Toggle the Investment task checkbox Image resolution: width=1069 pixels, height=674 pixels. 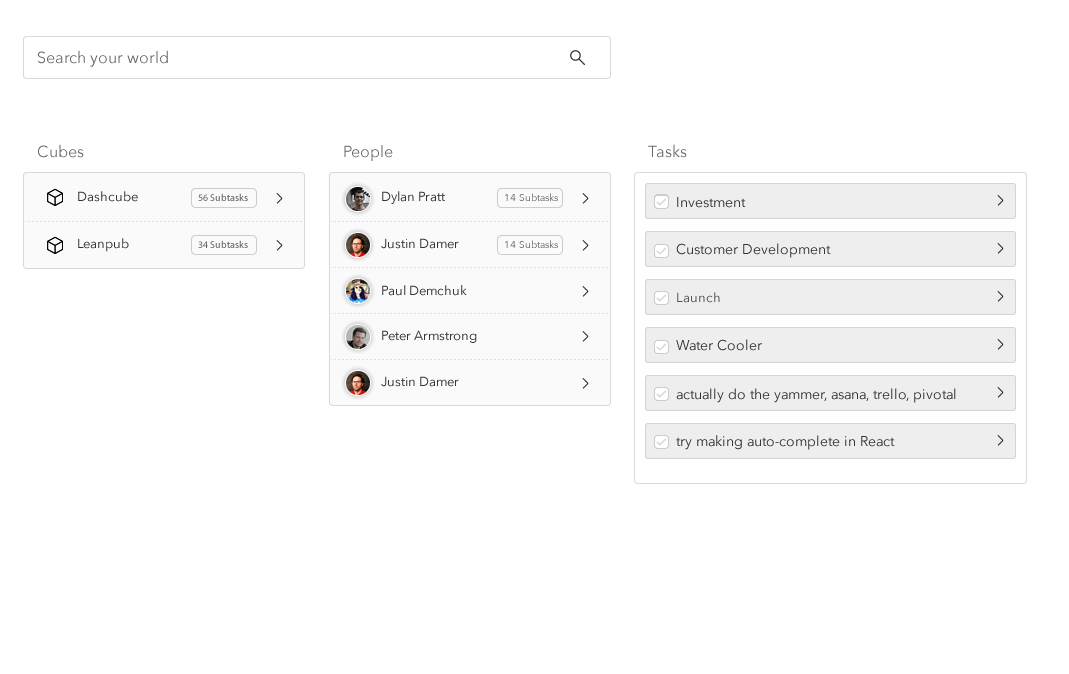(x=661, y=202)
